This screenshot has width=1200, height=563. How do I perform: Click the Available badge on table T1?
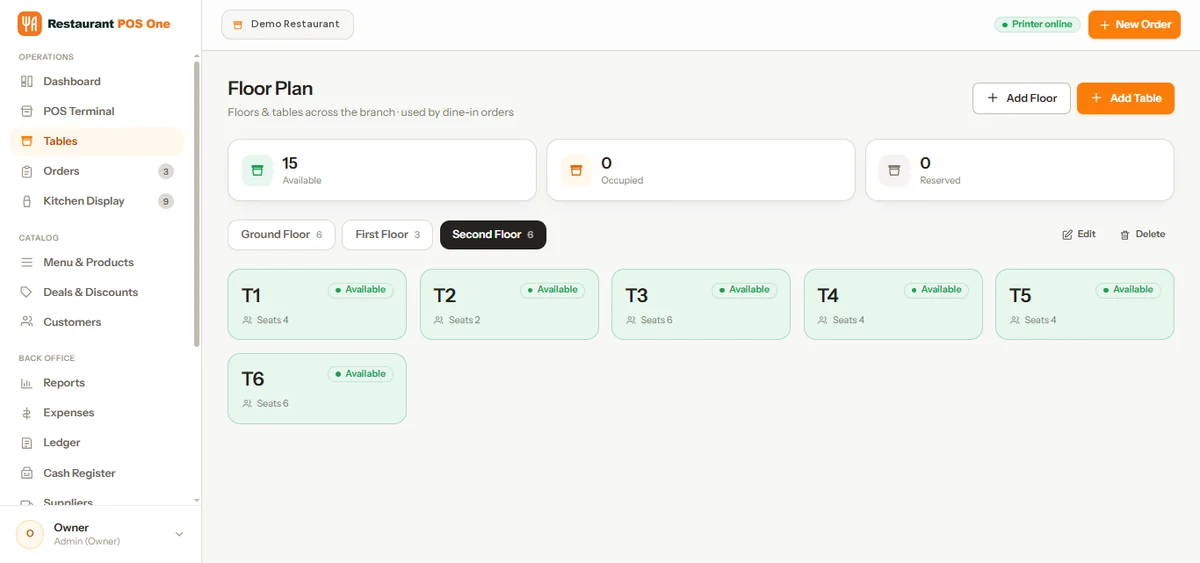click(x=360, y=290)
